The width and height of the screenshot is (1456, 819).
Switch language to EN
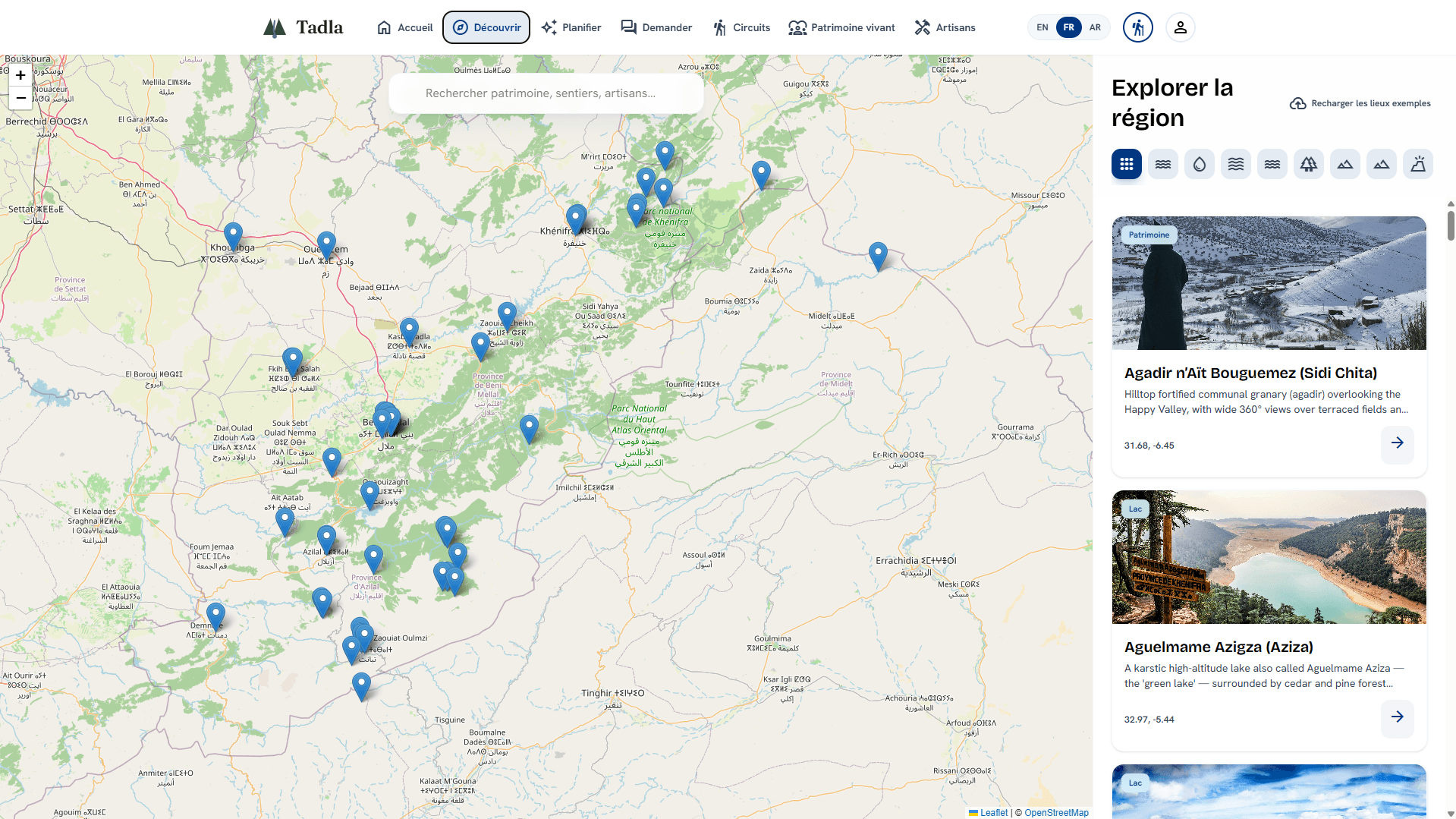(1042, 27)
